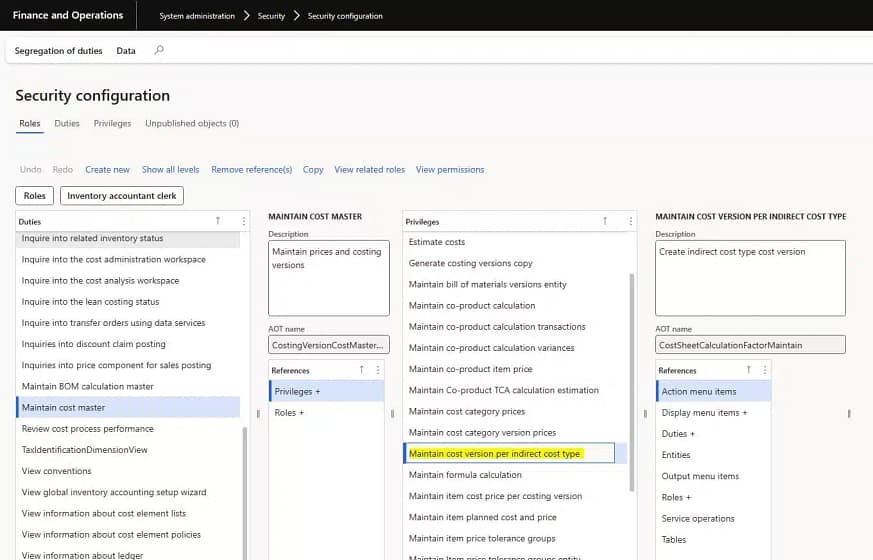
Task: Click the Undo action
Action: point(31,170)
